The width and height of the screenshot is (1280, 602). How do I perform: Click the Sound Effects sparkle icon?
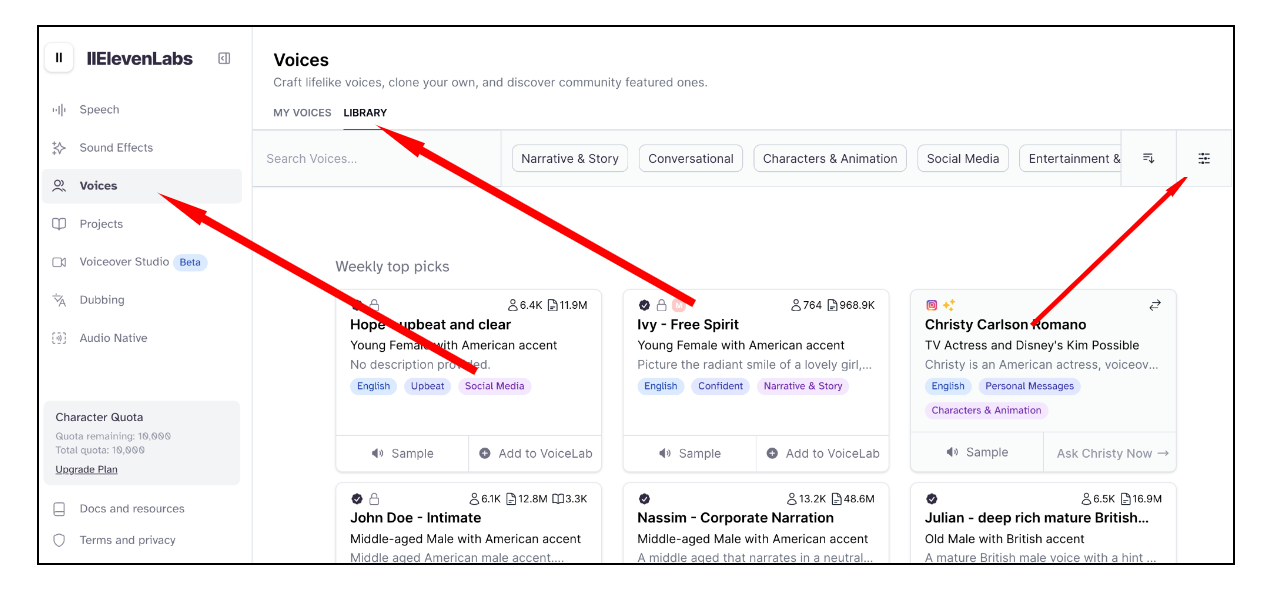59,148
